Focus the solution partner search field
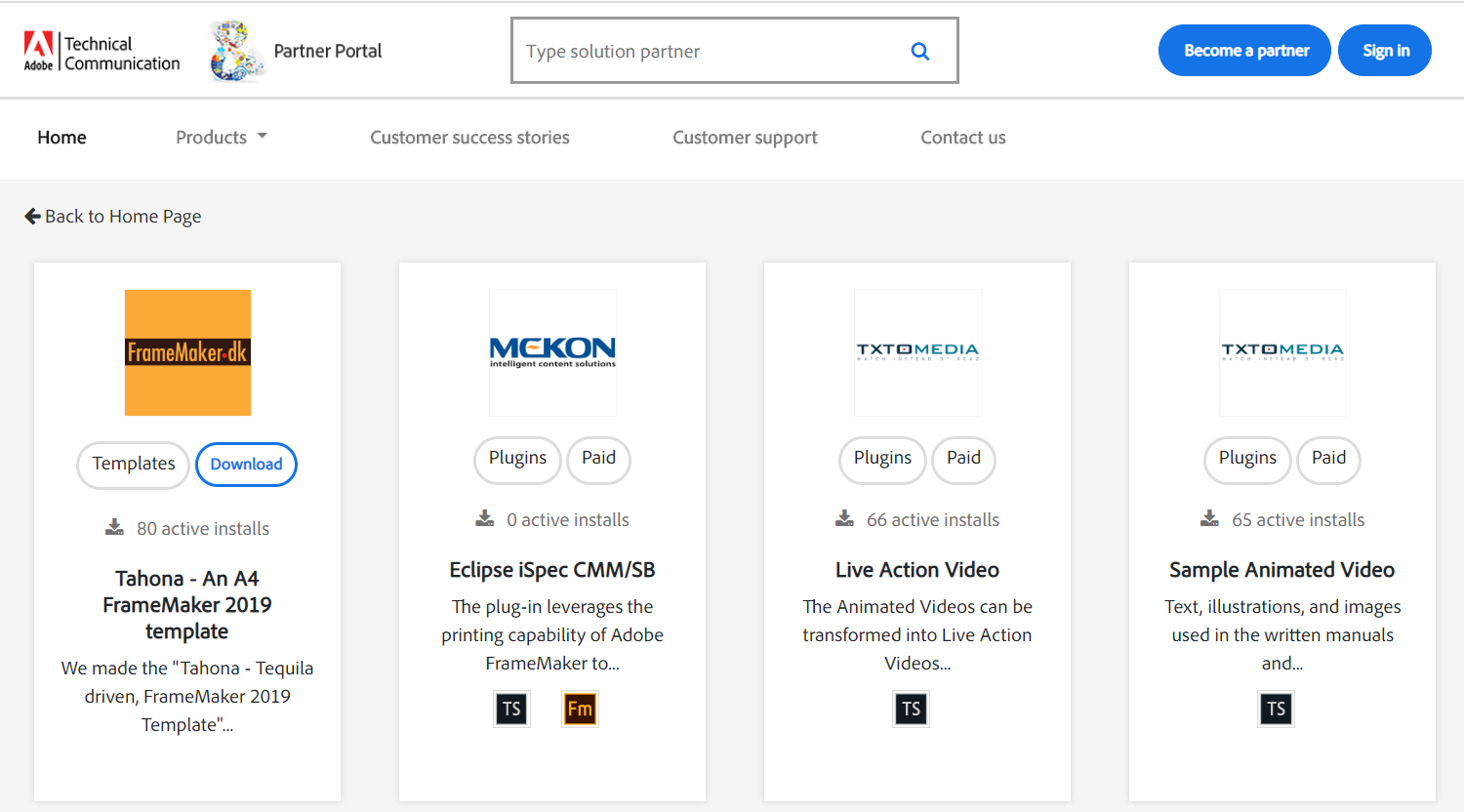1464x812 pixels. coord(708,52)
